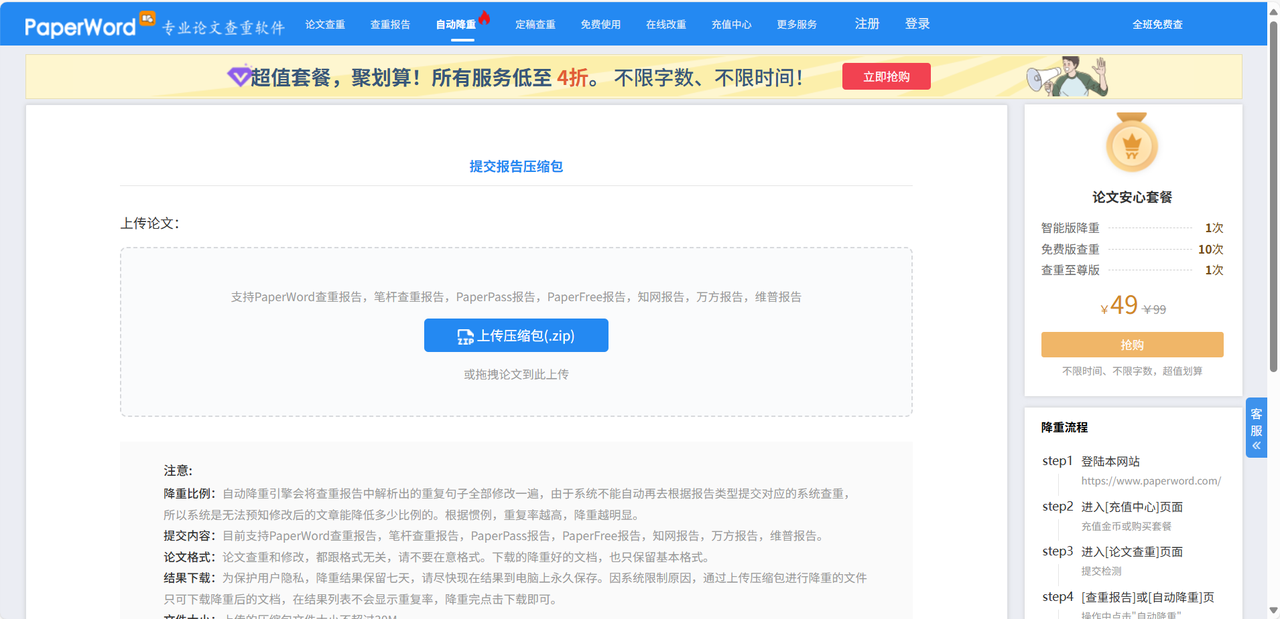Viewport: 1280px width, 619px height.
Task: Click the orange 抢购 button
Action: [1132, 344]
